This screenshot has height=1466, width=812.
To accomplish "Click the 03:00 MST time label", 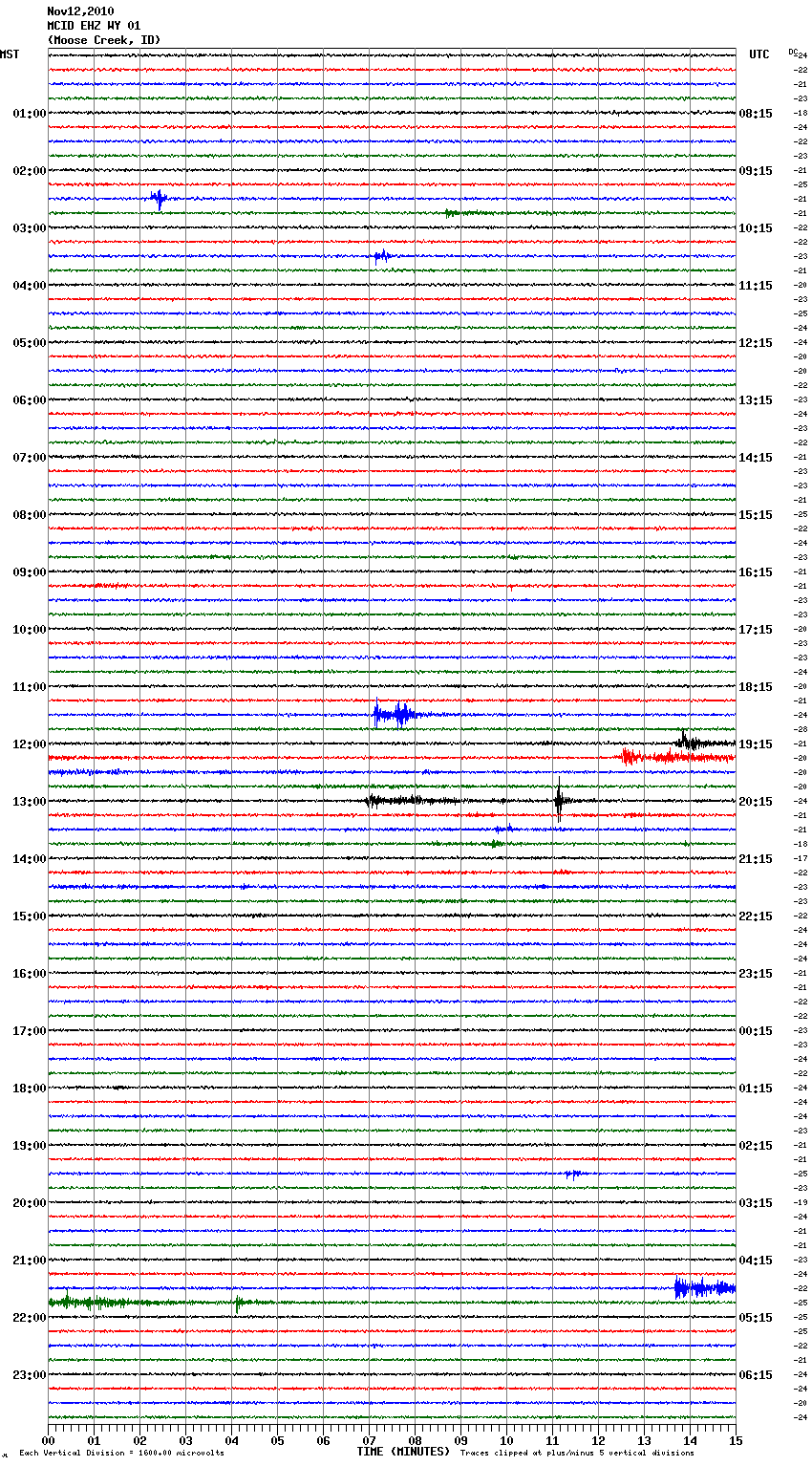I will [30, 228].
